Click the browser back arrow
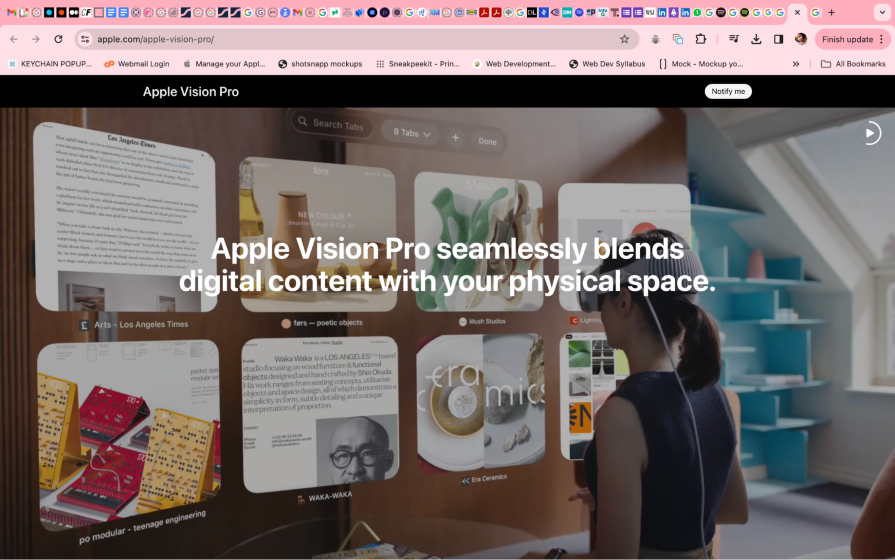Screen dimensions: 895x560 (x=13, y=39)
